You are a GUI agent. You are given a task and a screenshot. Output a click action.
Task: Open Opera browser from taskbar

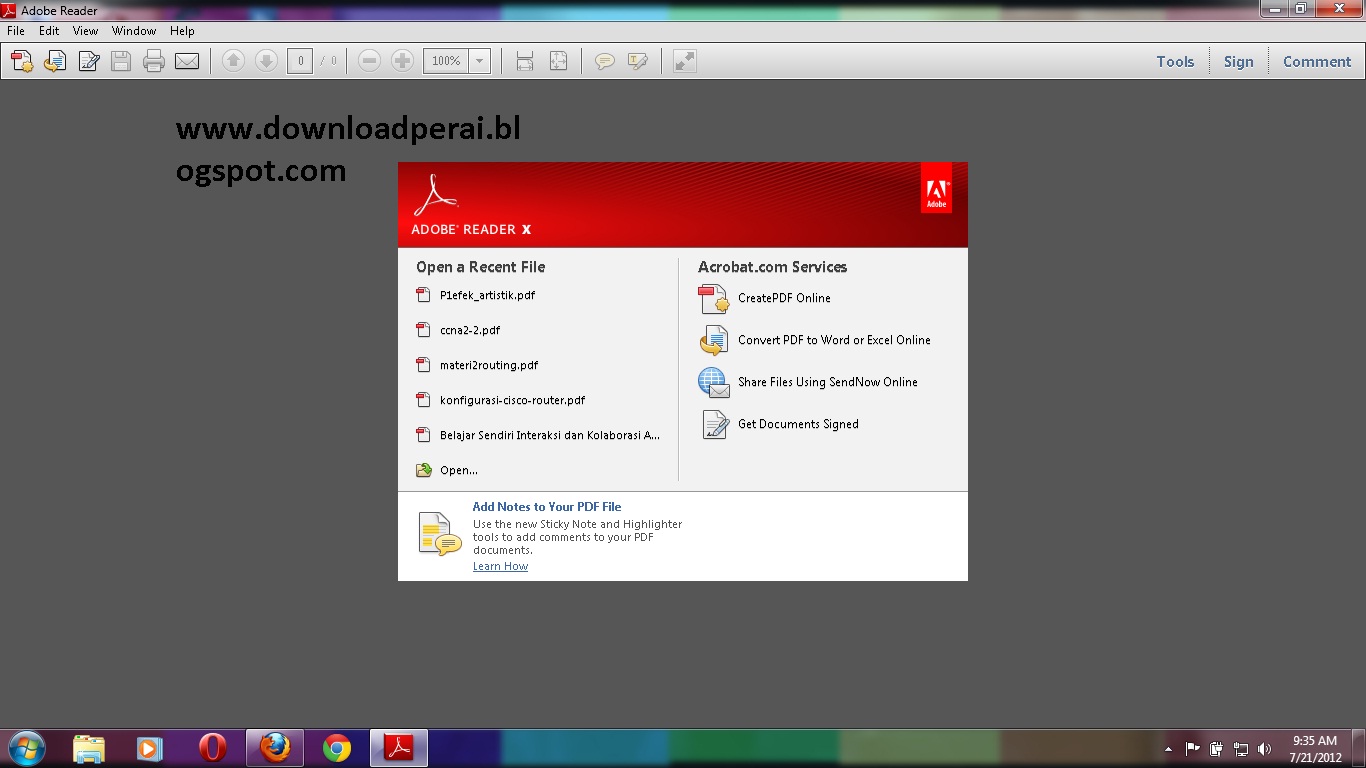pyautogui.click(x=212, y=748)
